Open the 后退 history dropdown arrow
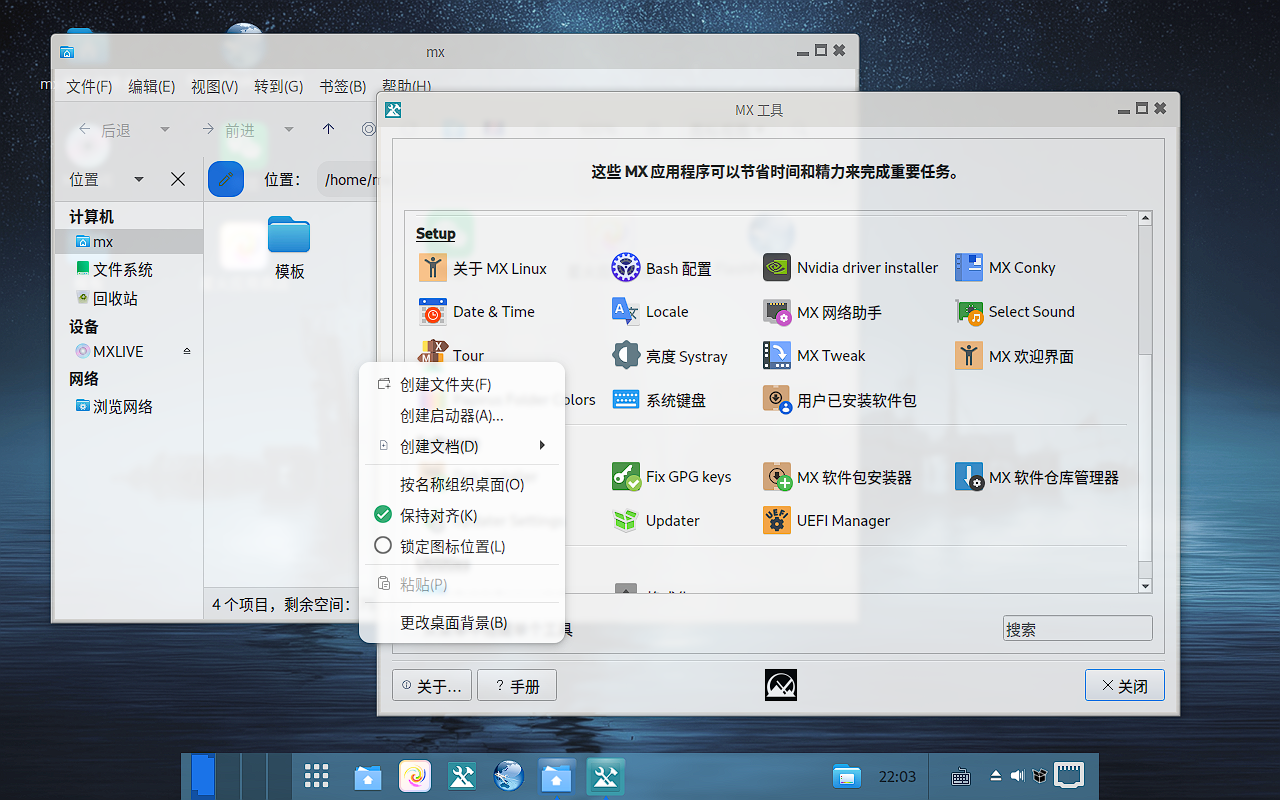This screenshot has width=1280, height=800. (165, 130)
